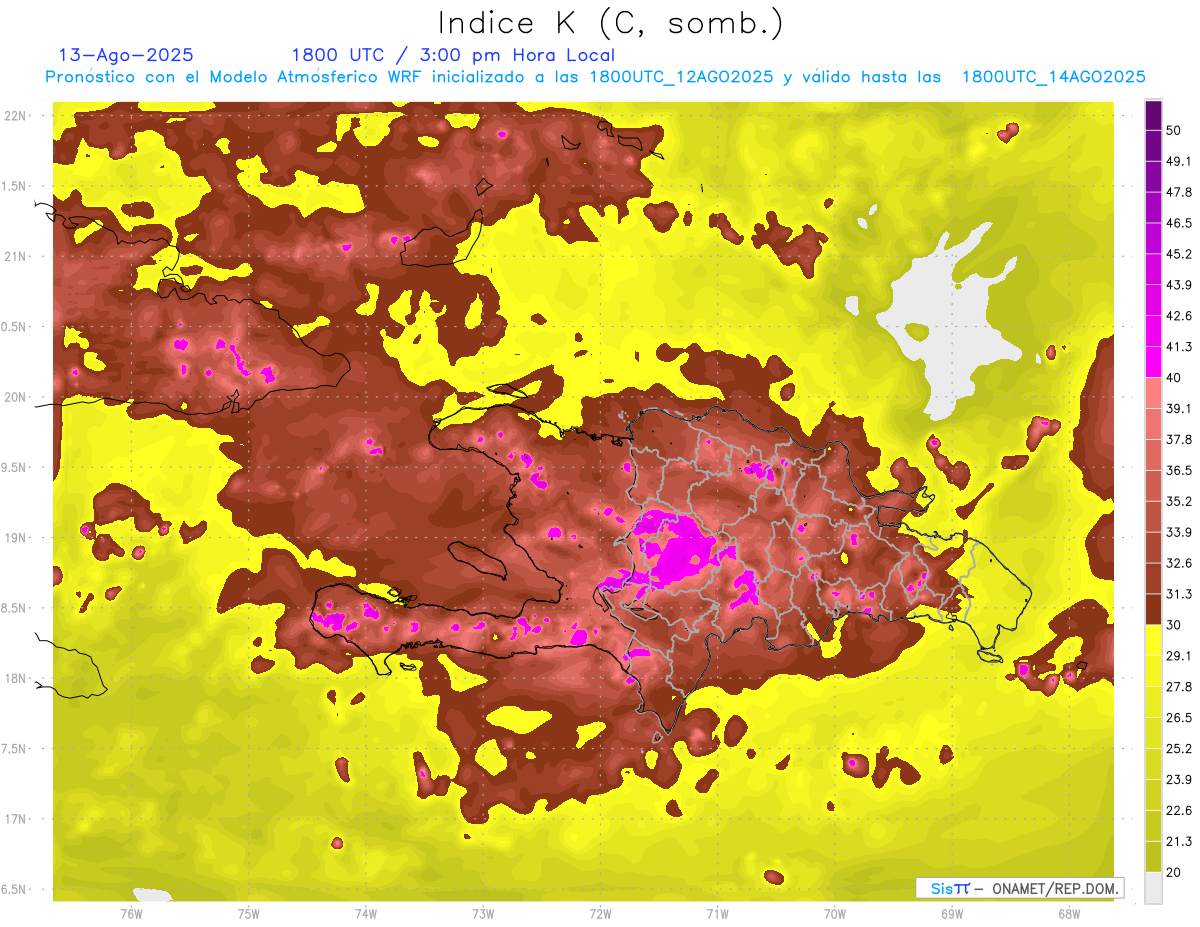Select the clipped latitude label "8.5N"

15,609
